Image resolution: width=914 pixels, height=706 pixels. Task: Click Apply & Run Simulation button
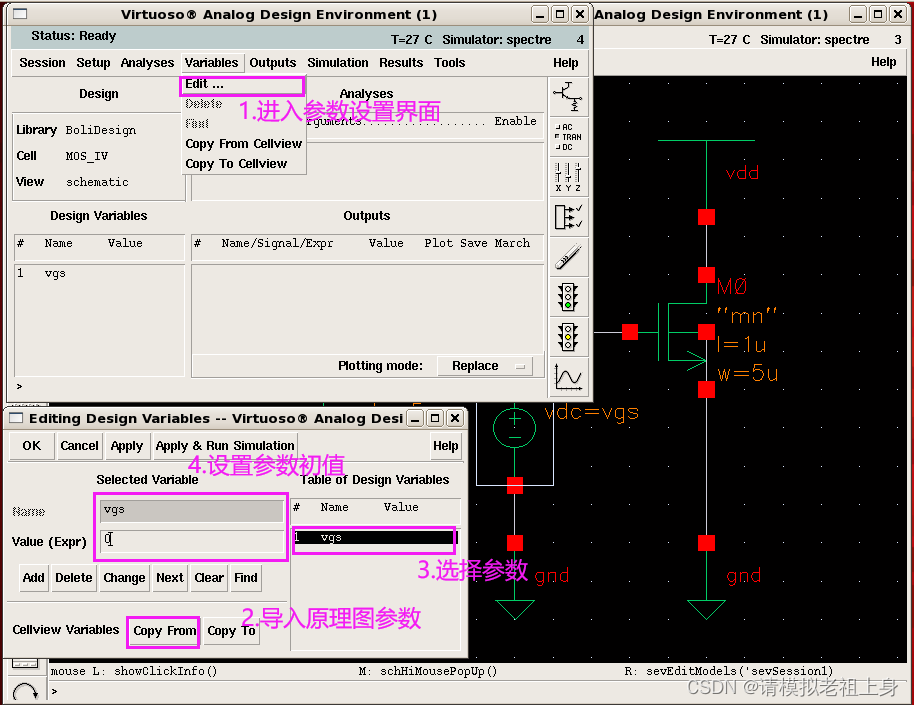click(x=225, y=447)
